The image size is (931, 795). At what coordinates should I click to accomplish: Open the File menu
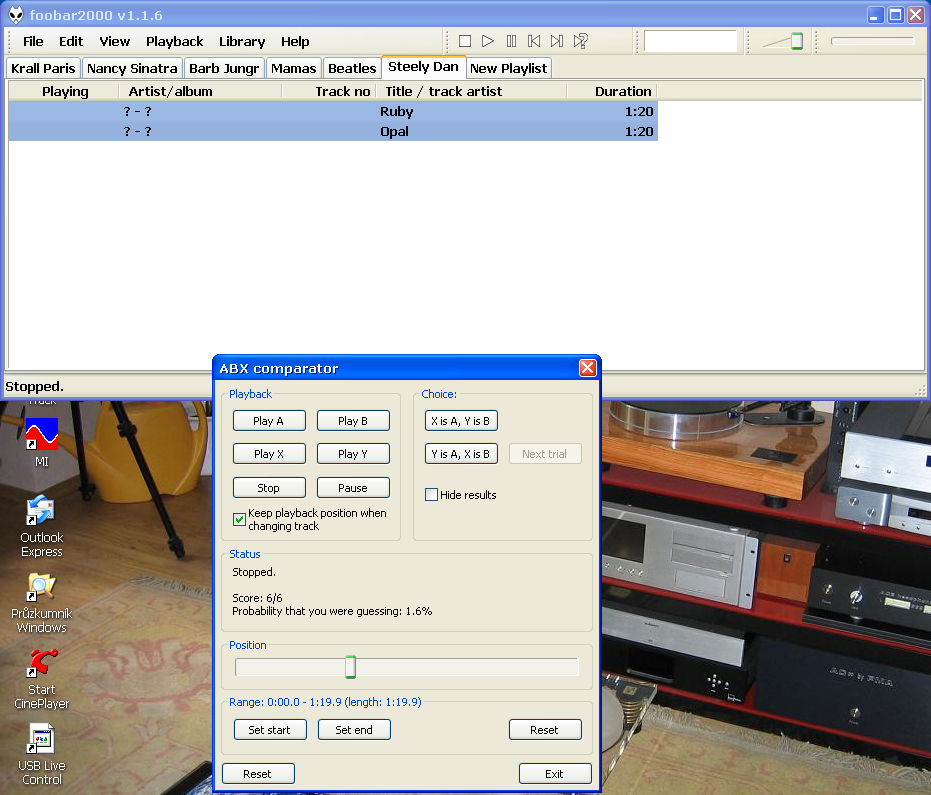(x=33, y=42)
